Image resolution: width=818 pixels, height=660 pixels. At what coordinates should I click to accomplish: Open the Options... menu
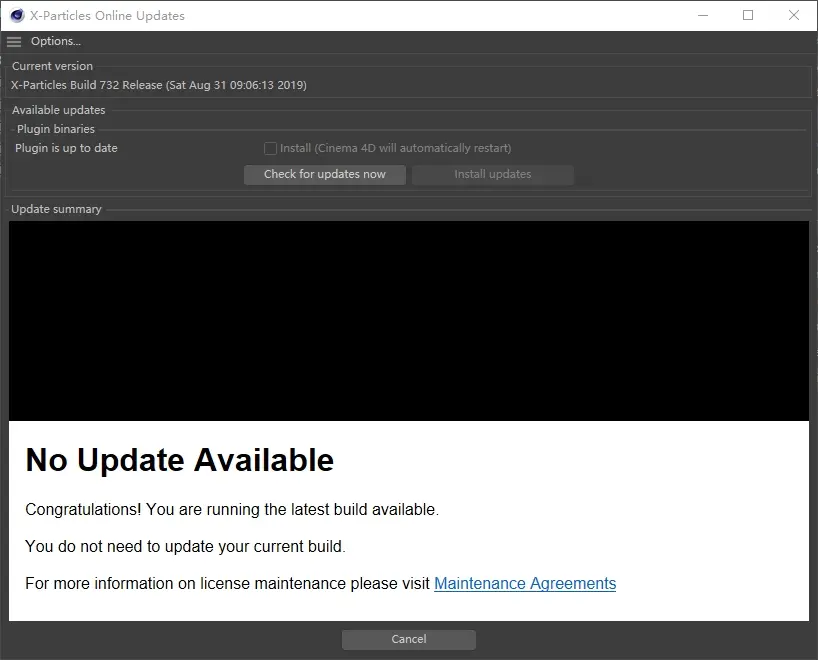(x=55, y=42)
